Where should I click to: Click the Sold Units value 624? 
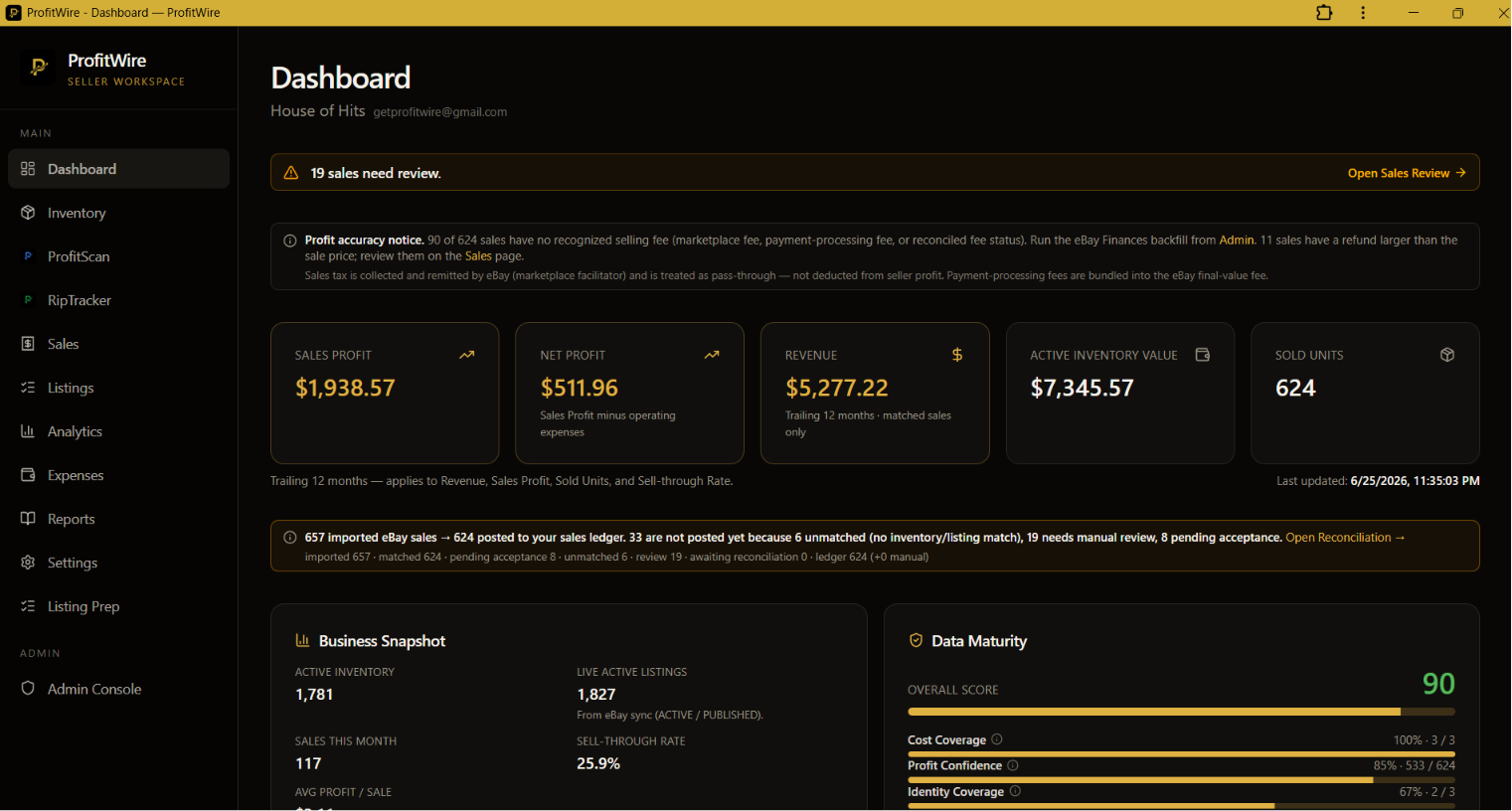tap(1295, 388)
